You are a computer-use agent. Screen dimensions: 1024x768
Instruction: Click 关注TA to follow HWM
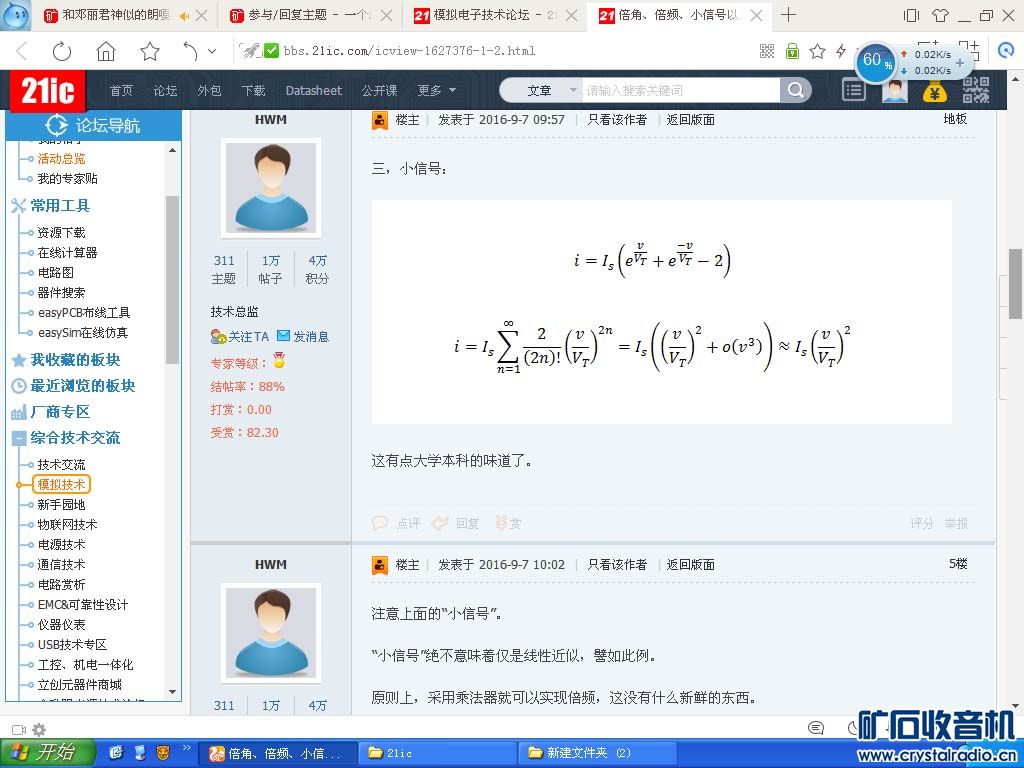[240, 337]
